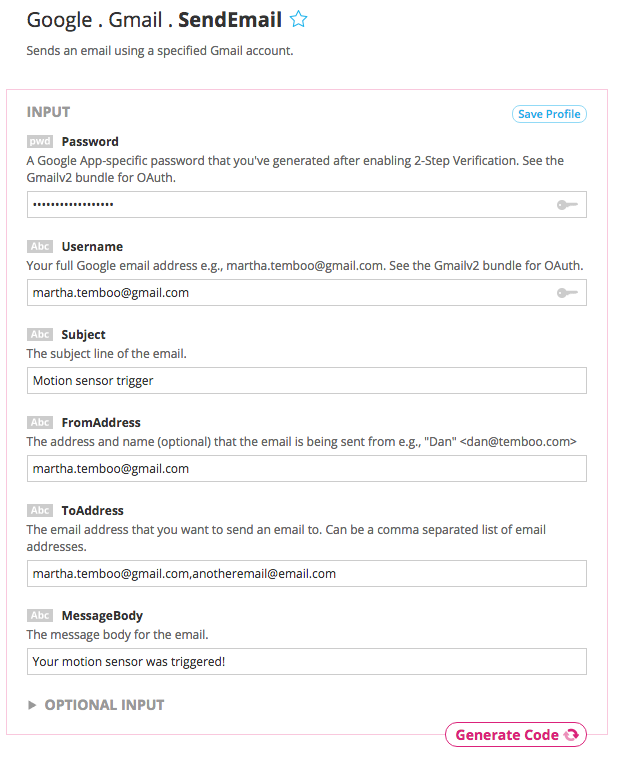This screenshot has width=632, height=758.
Task: Click the FromAddress text field
Action: point(306,469)
